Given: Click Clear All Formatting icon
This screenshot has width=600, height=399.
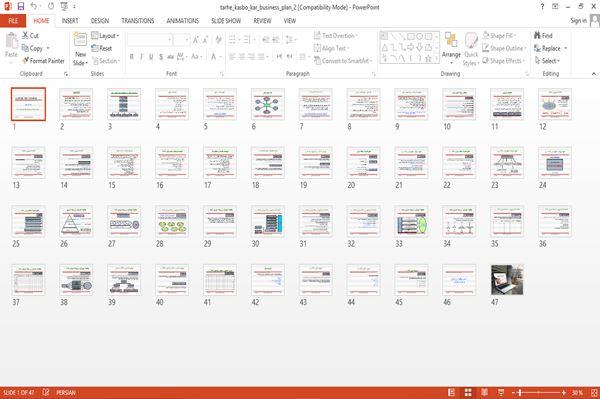Looking at the screenshot, I should pyautogui.click(x=218, y=39).
